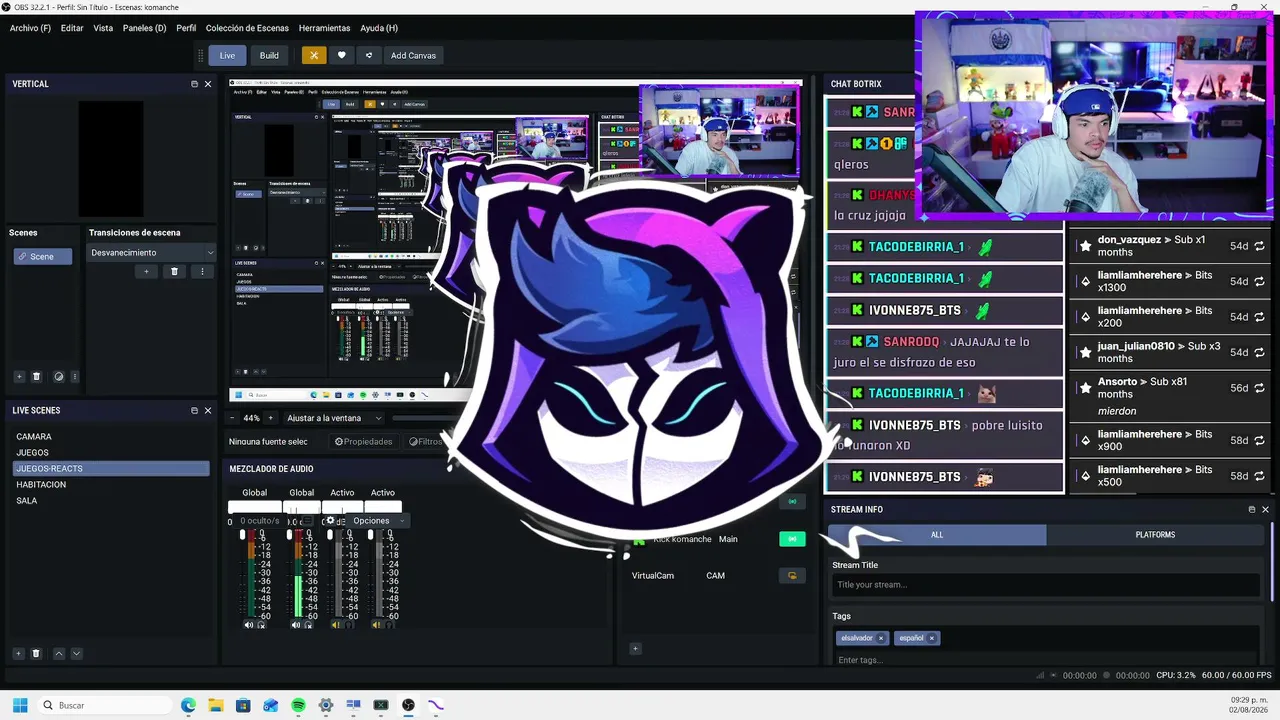Open scene filters icon in the Scenes panel
1280x720 pixels.
coord(58,377)
